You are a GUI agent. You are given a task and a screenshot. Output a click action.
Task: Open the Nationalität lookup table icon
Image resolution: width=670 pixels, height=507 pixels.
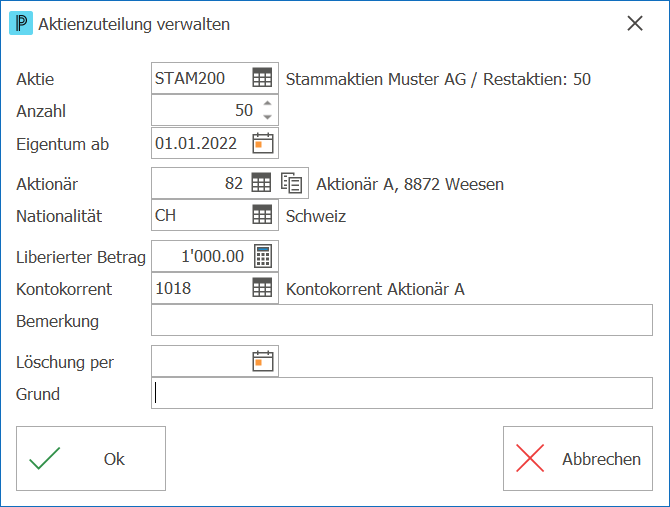[262, 214]
